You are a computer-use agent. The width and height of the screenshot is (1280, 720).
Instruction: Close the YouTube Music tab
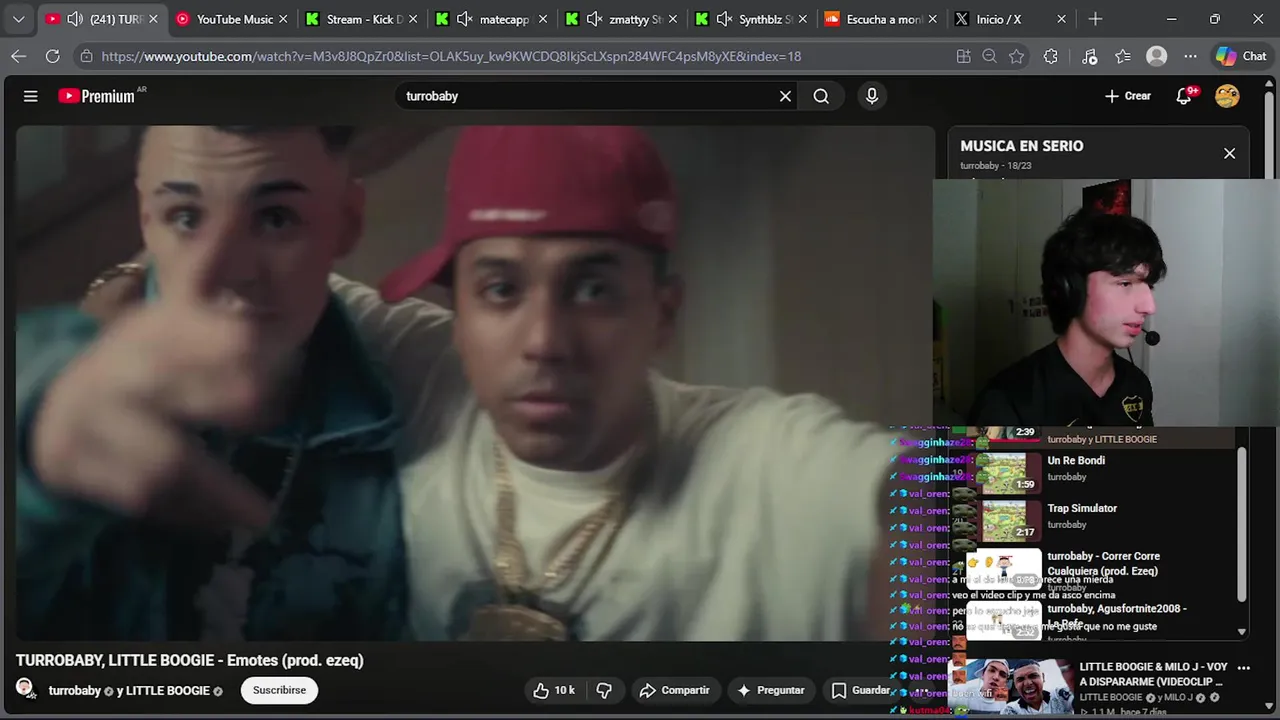[283, 19]
